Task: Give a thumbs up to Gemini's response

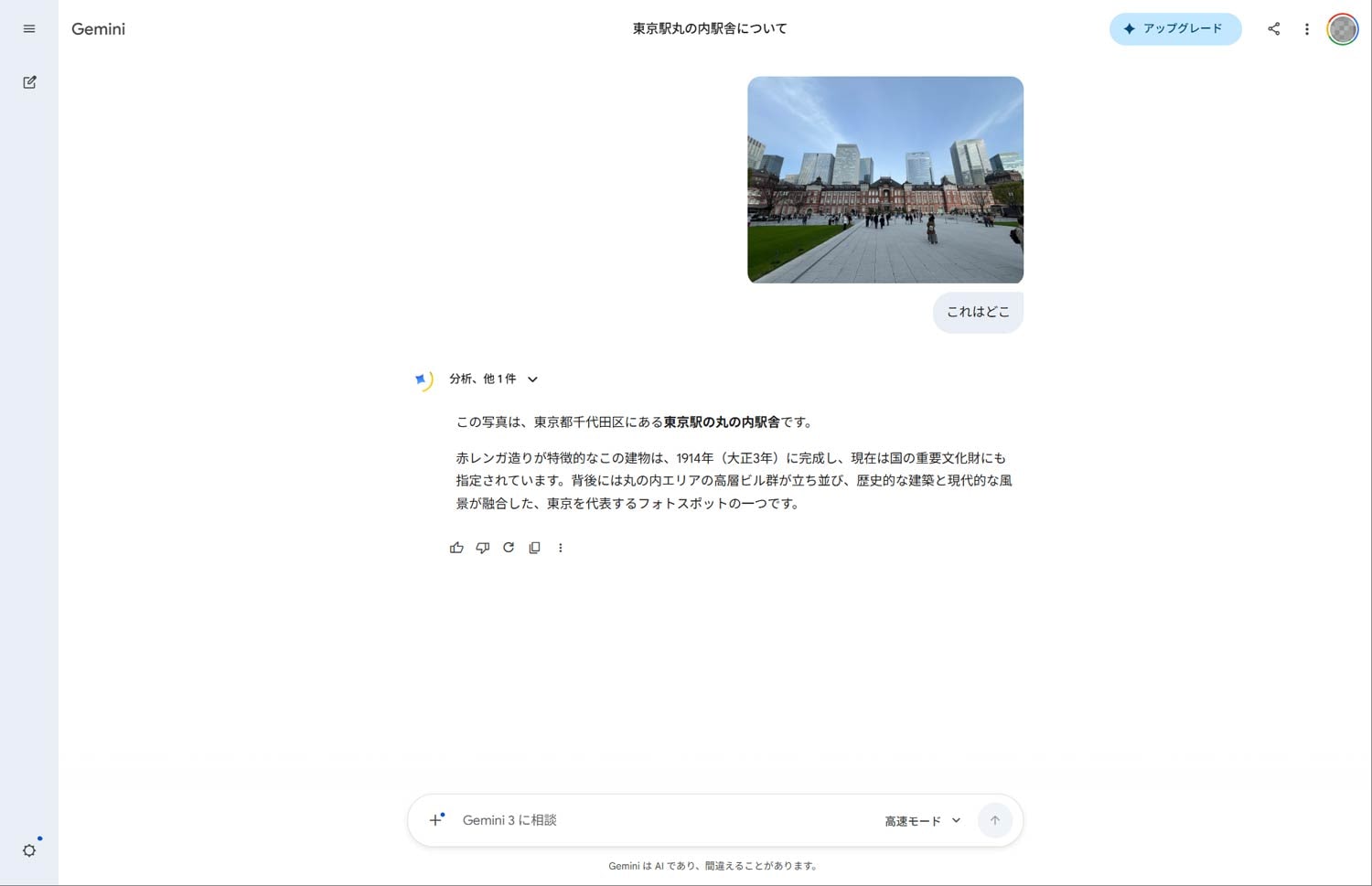Action: [456, 547]
